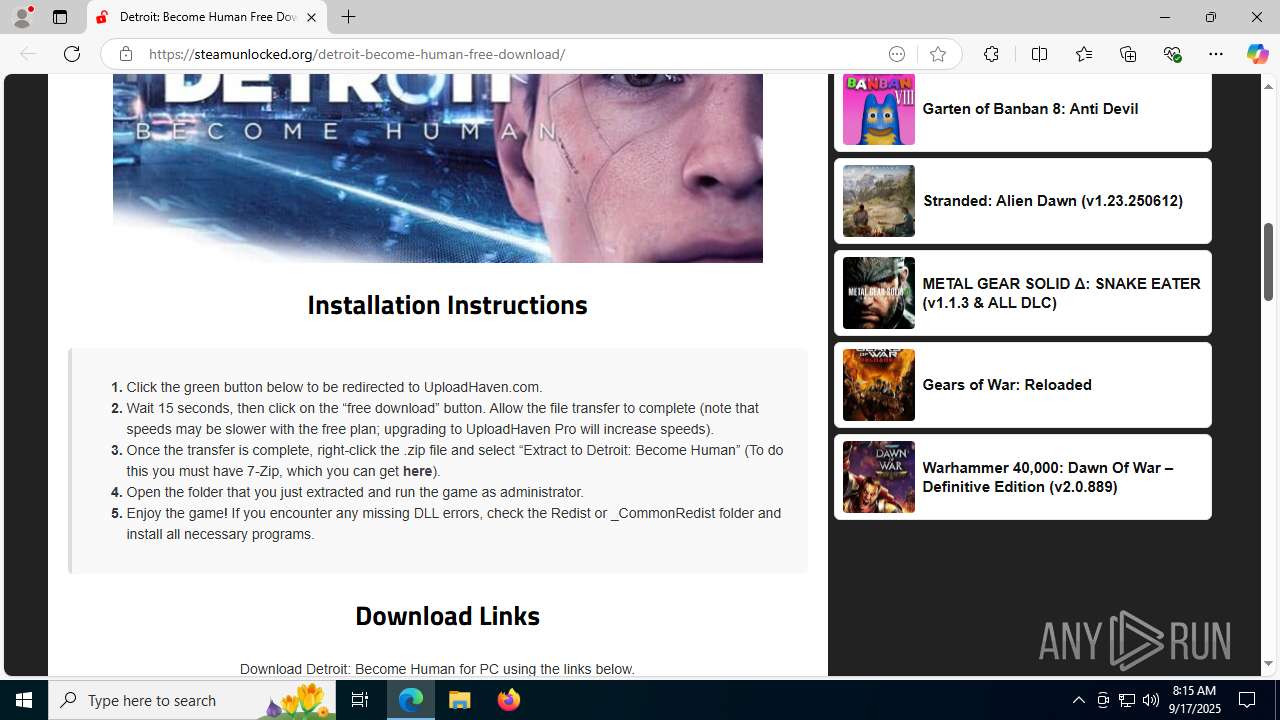Select the Detroit: Become Human browser tab
Image resolution: width=1280 pixels, height=720 pixels.
pos(207,17)
